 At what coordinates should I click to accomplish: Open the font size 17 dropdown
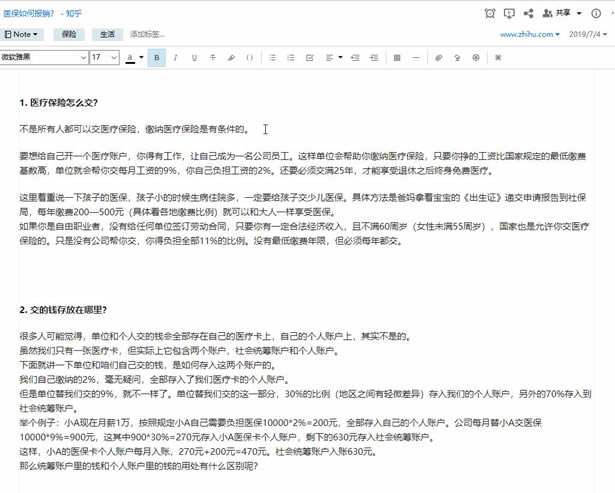[105, 58]
